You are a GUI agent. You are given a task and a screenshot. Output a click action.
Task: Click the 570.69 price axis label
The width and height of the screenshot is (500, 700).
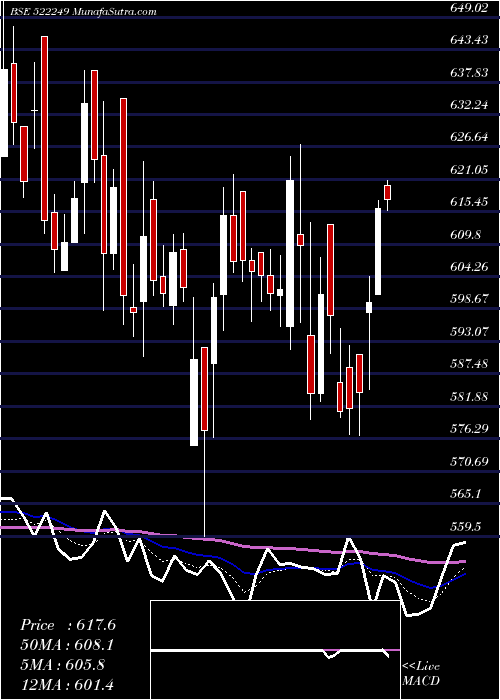pyautogui.click(x=469, y=461)
